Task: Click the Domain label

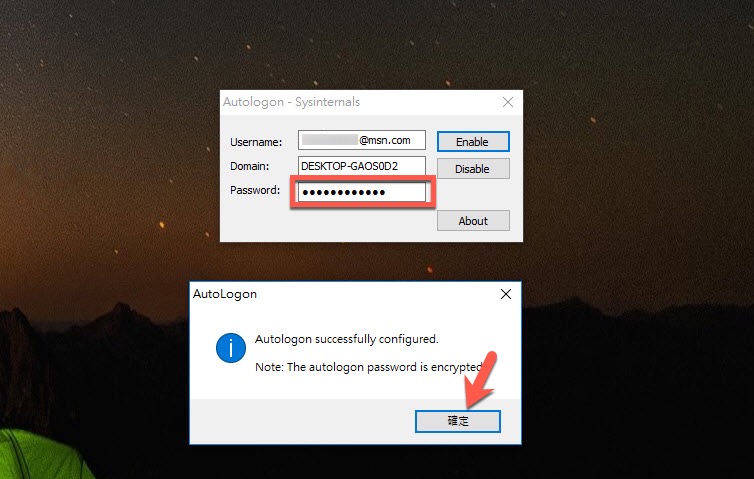Action: click(x=250, y=166)
